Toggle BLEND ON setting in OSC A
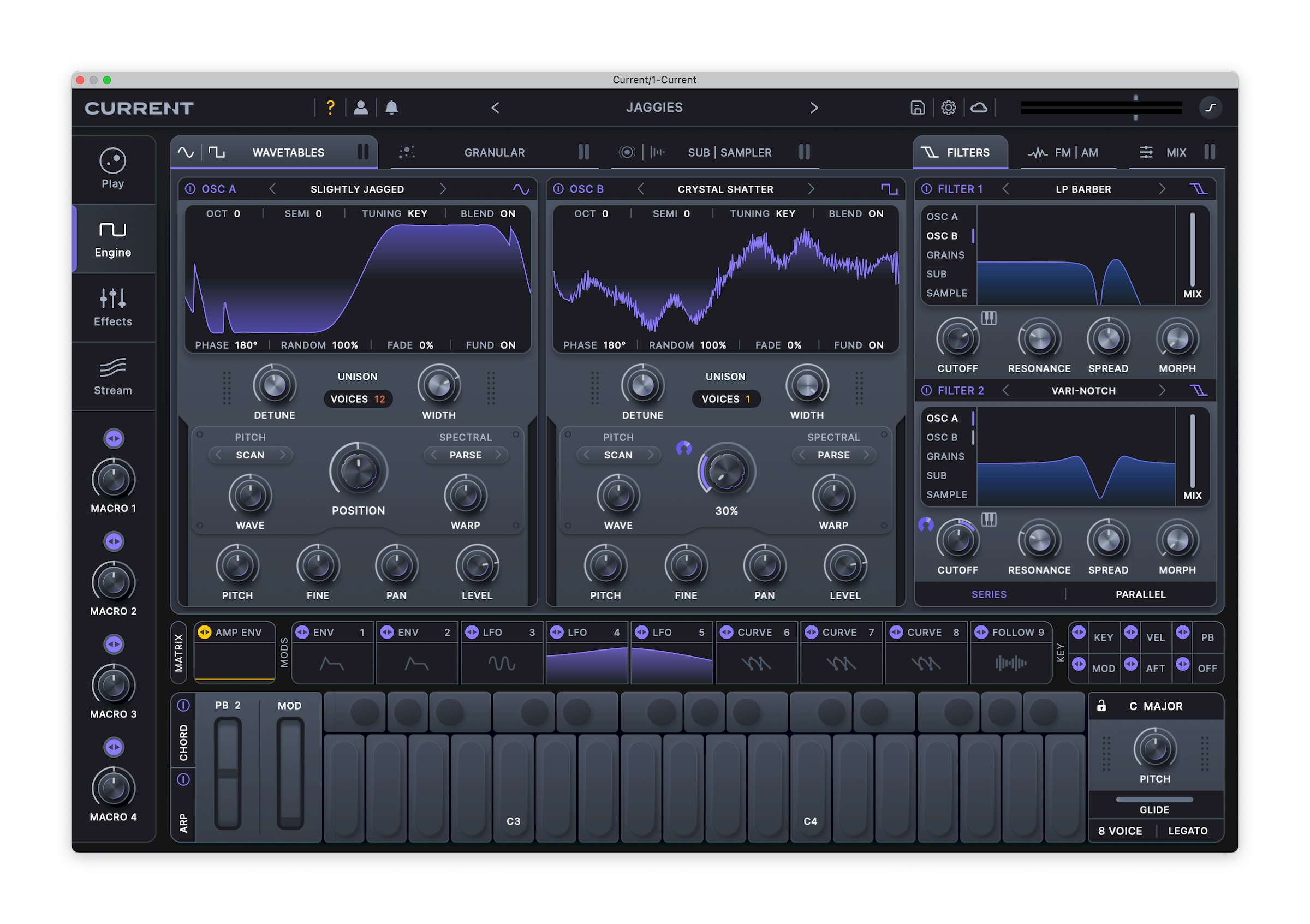 [x=489, y=213]
